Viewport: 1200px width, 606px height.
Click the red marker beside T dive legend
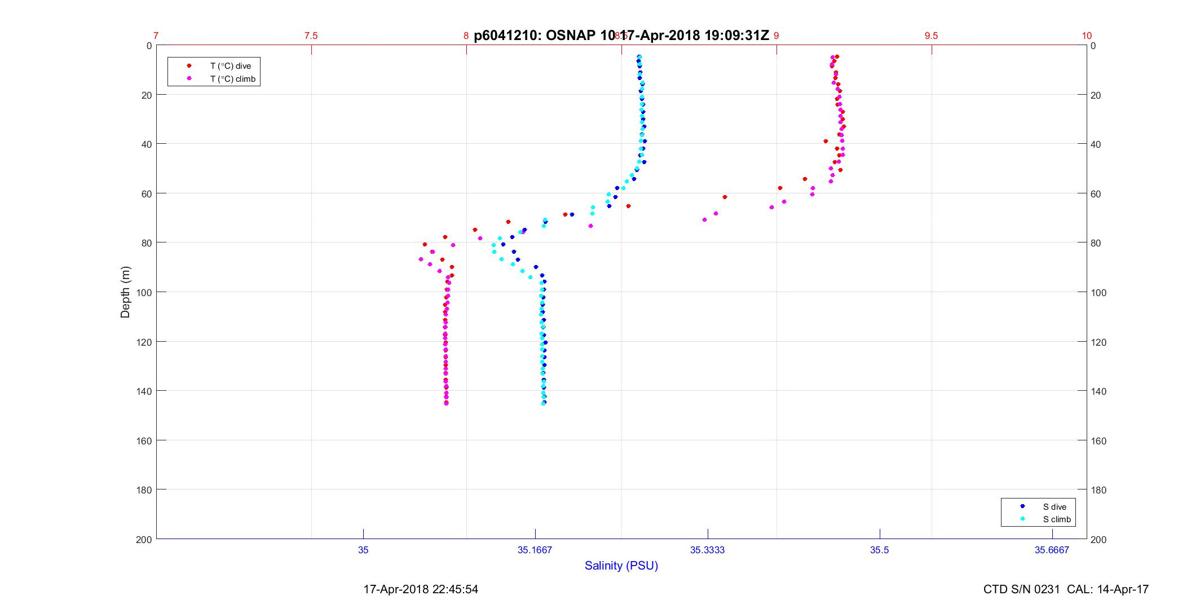189,65
